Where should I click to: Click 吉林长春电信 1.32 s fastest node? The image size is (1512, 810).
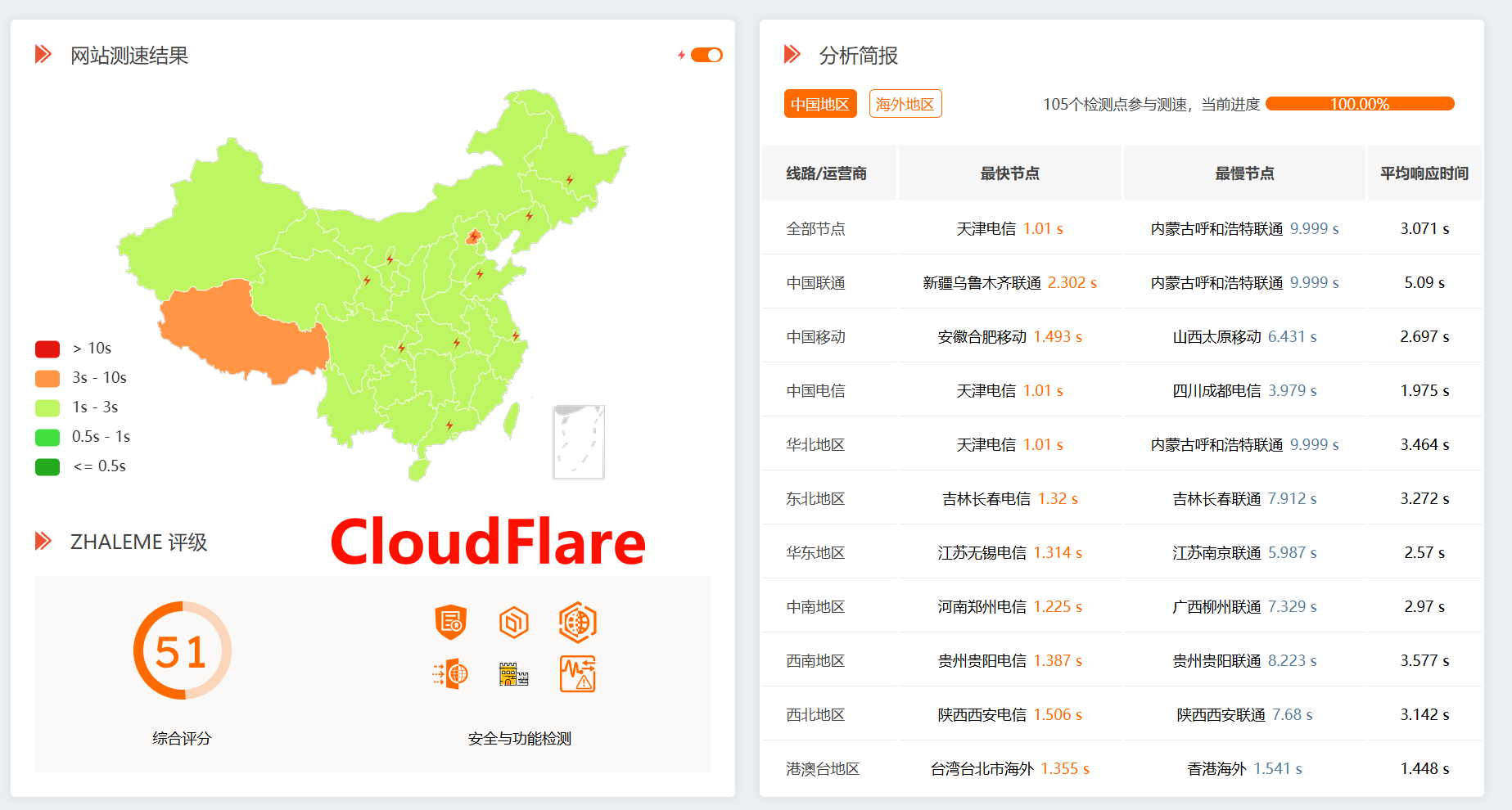coord(1010,499)
